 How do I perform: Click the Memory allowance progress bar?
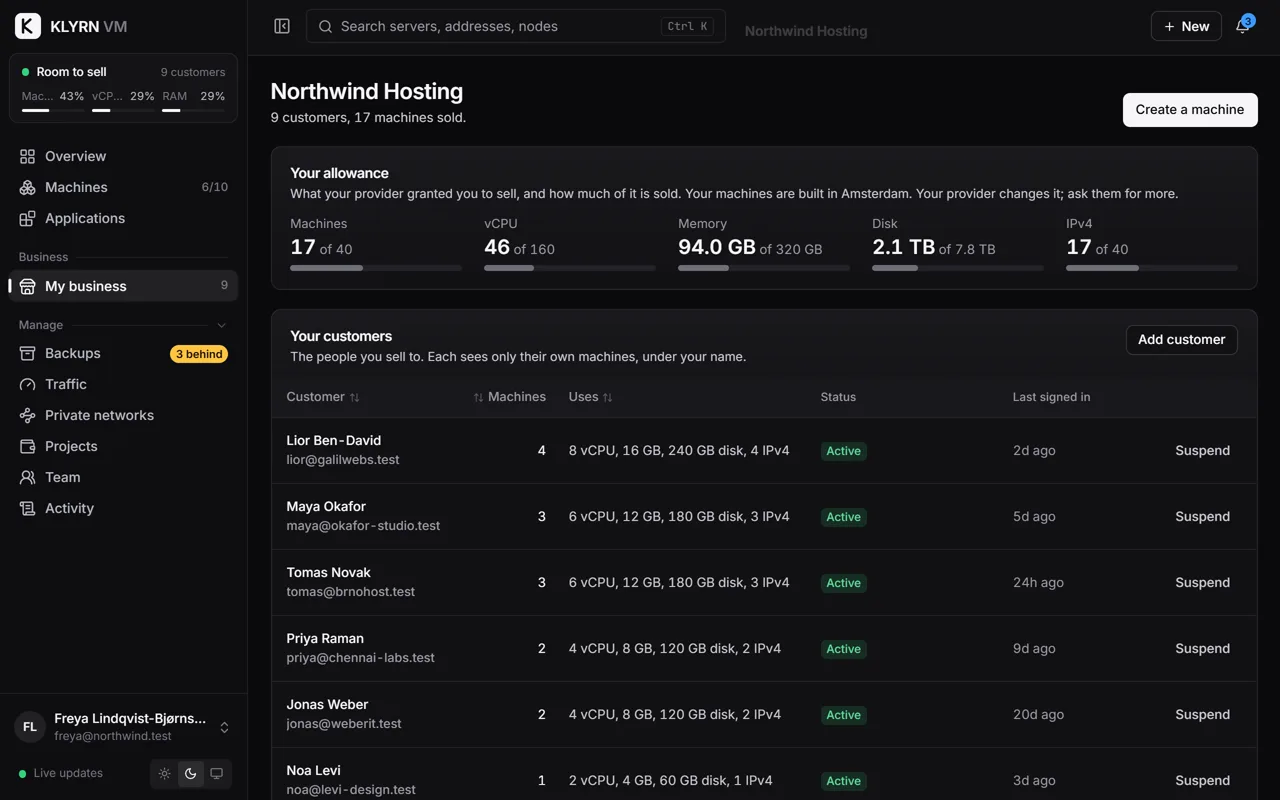[764, 268]
